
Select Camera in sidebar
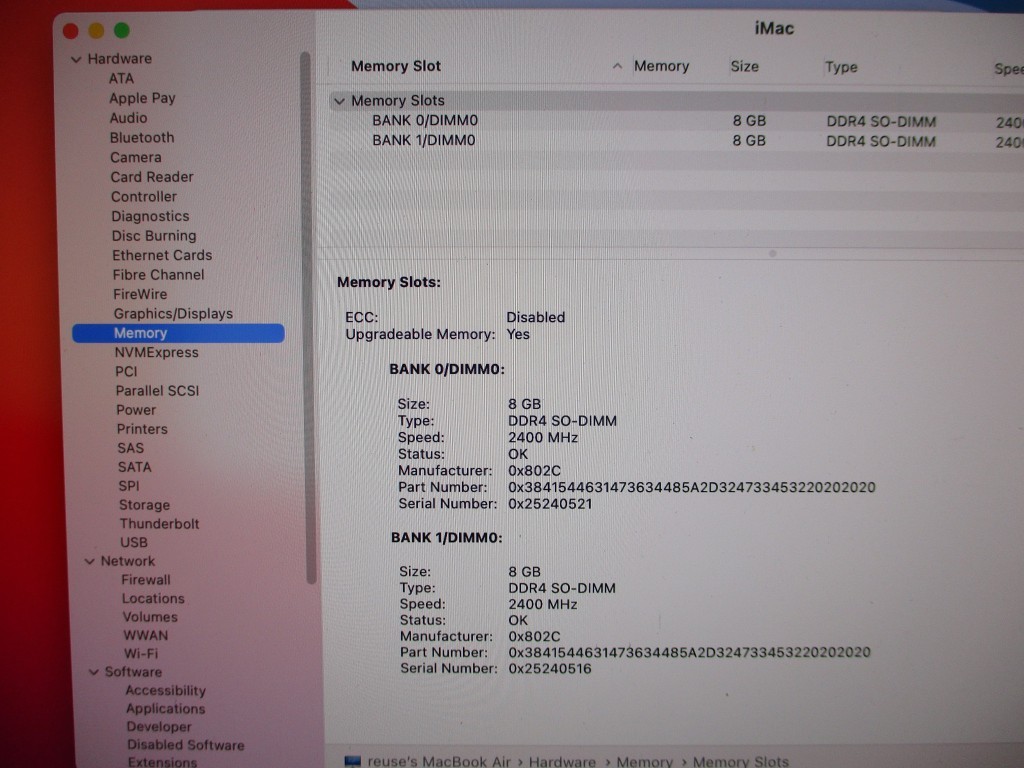pyautogui.click(x=136, y=157)
